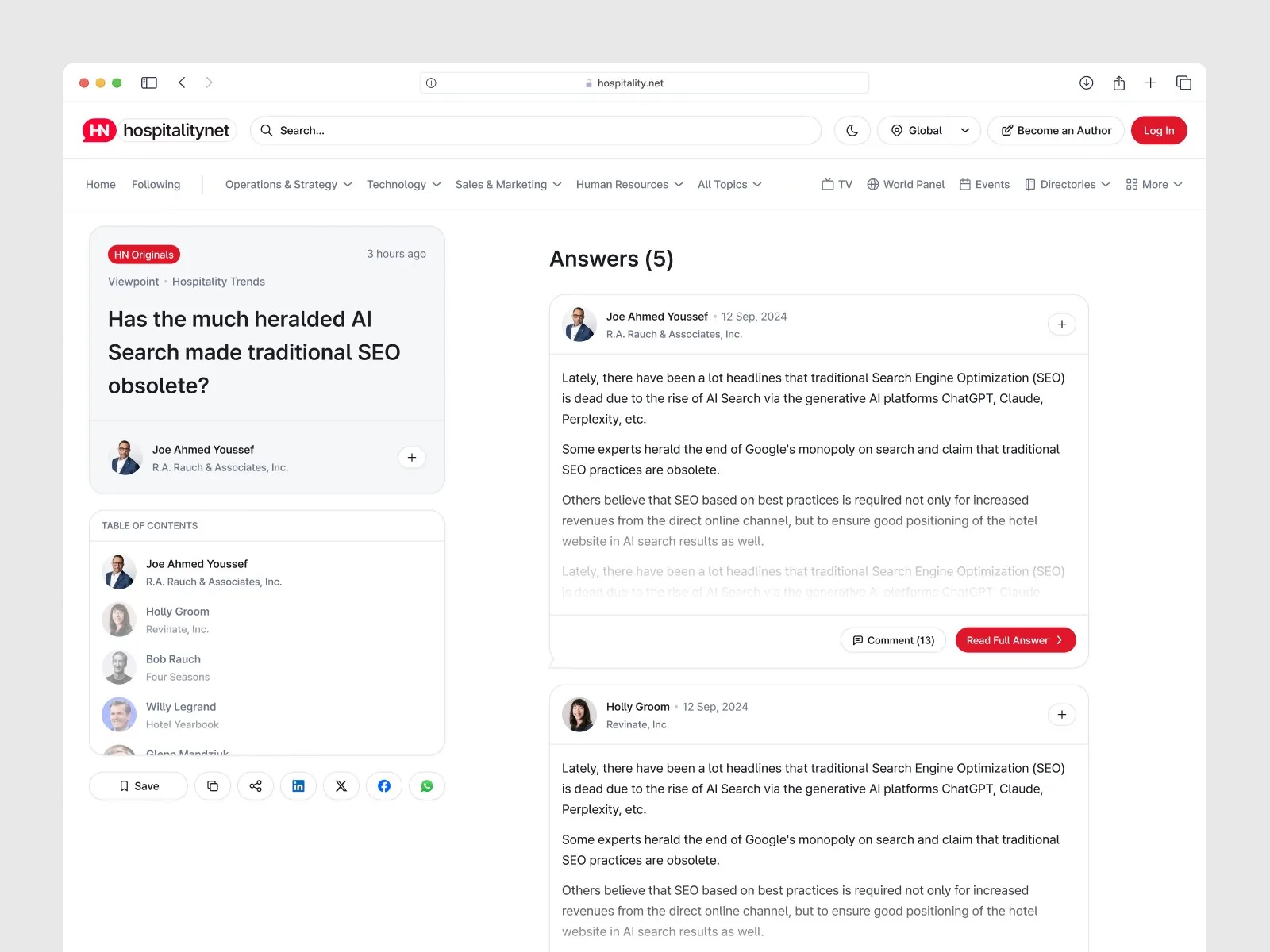Click the Become an Author button
The height and width of the screenshot is (952, 1270).
coord(1056,130)
